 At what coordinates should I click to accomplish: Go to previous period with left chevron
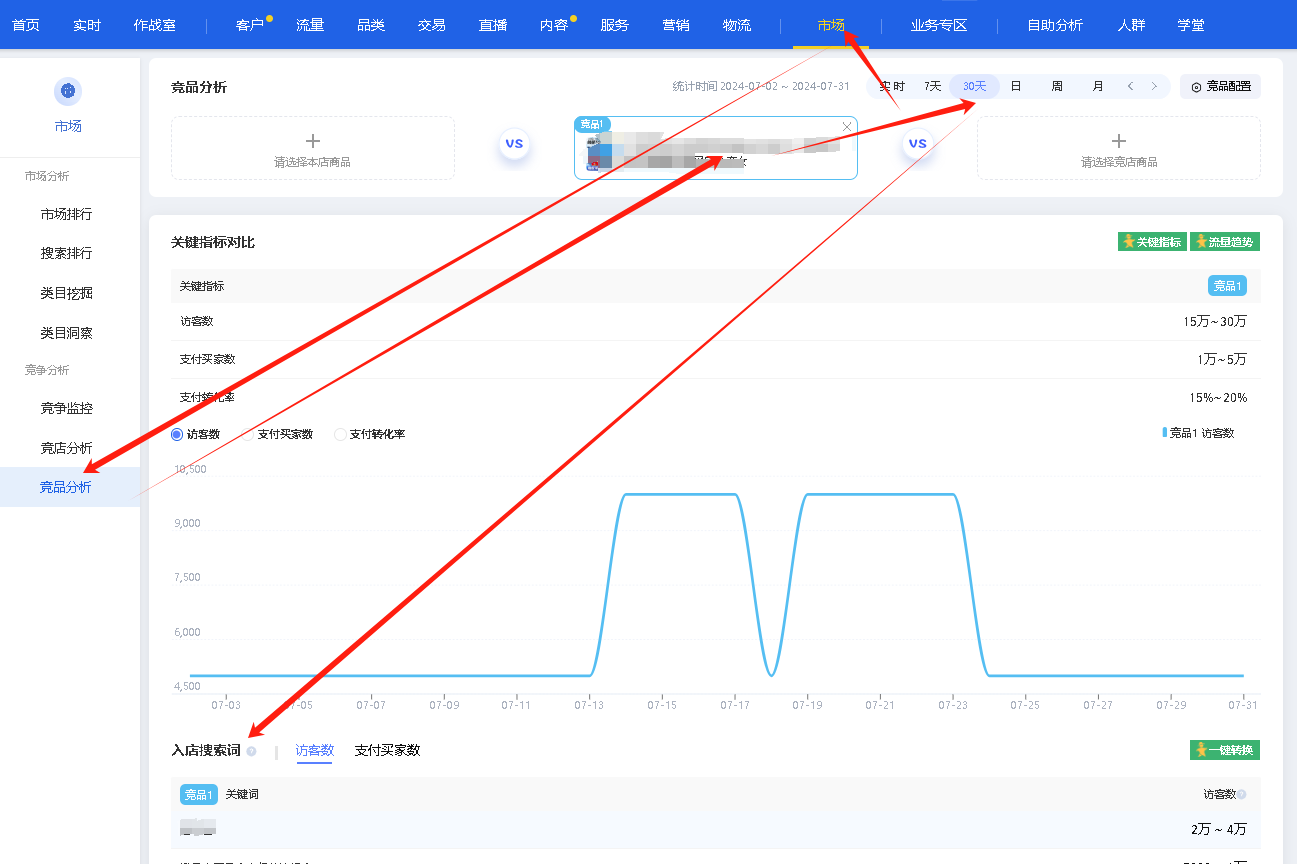[x=1131, y=87]
